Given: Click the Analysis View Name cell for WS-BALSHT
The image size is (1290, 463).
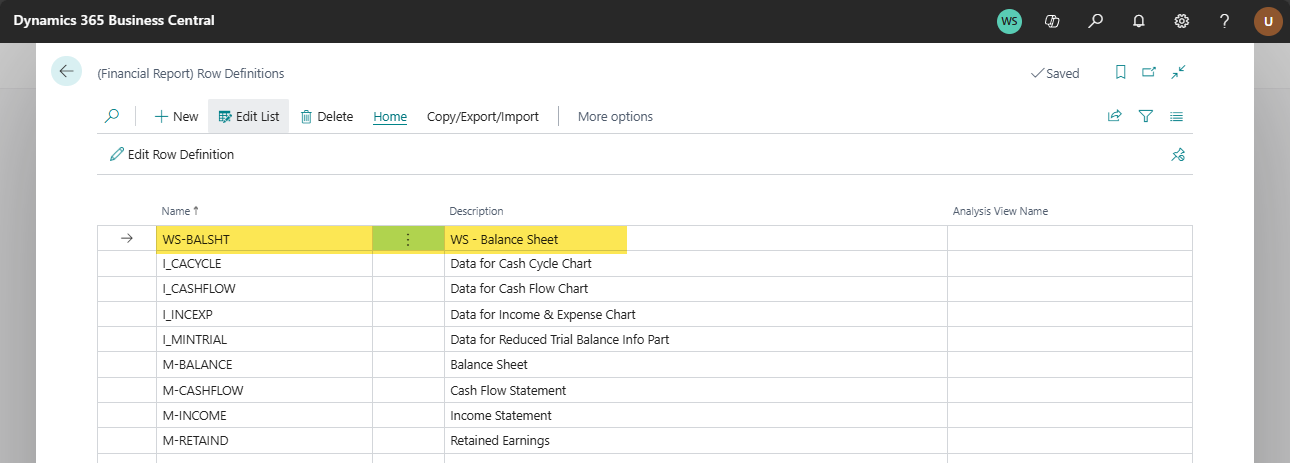Looking at the screenshot, I should [x=1070, y=239].
